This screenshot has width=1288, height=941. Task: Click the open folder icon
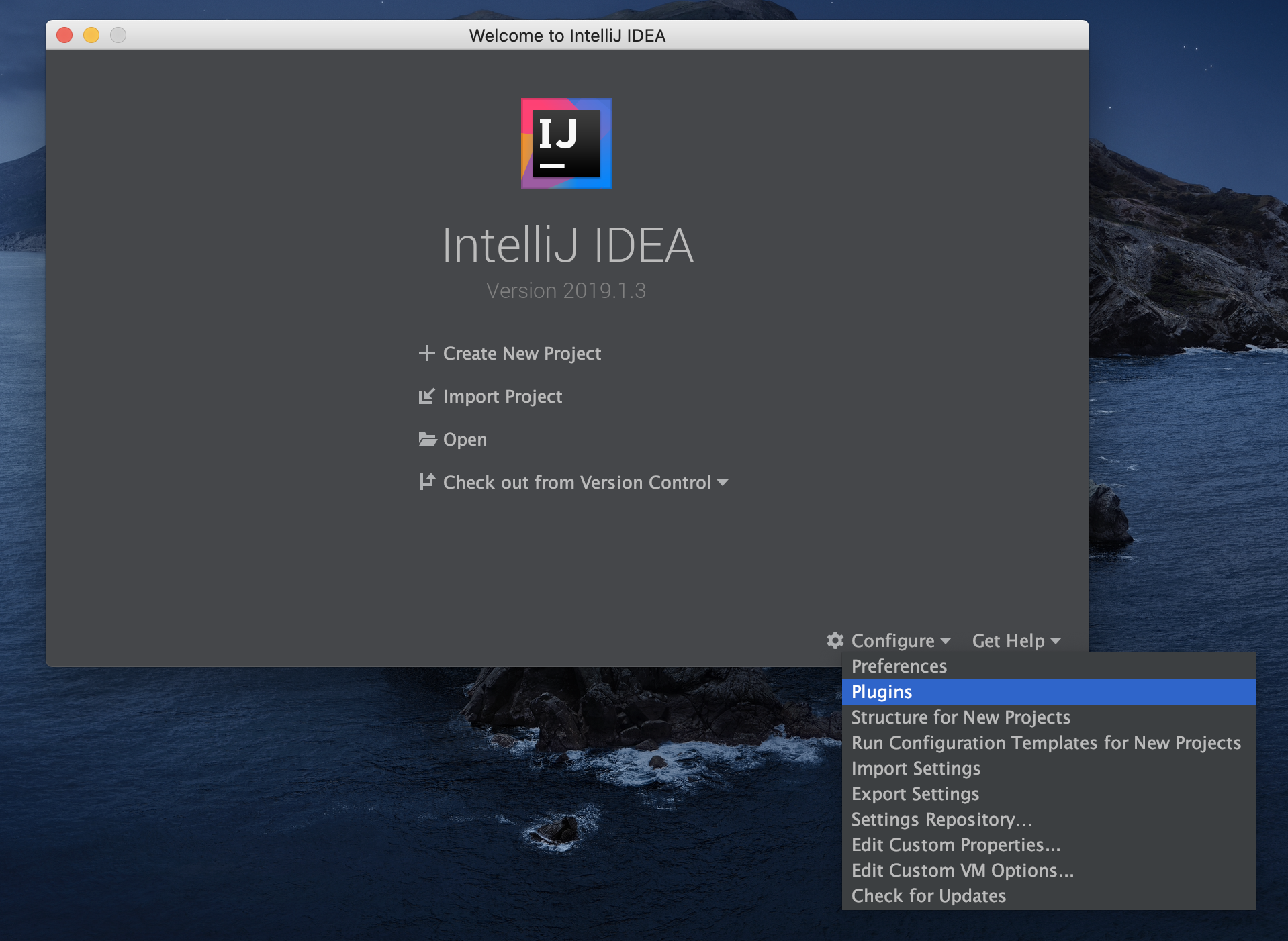[427, 439]
